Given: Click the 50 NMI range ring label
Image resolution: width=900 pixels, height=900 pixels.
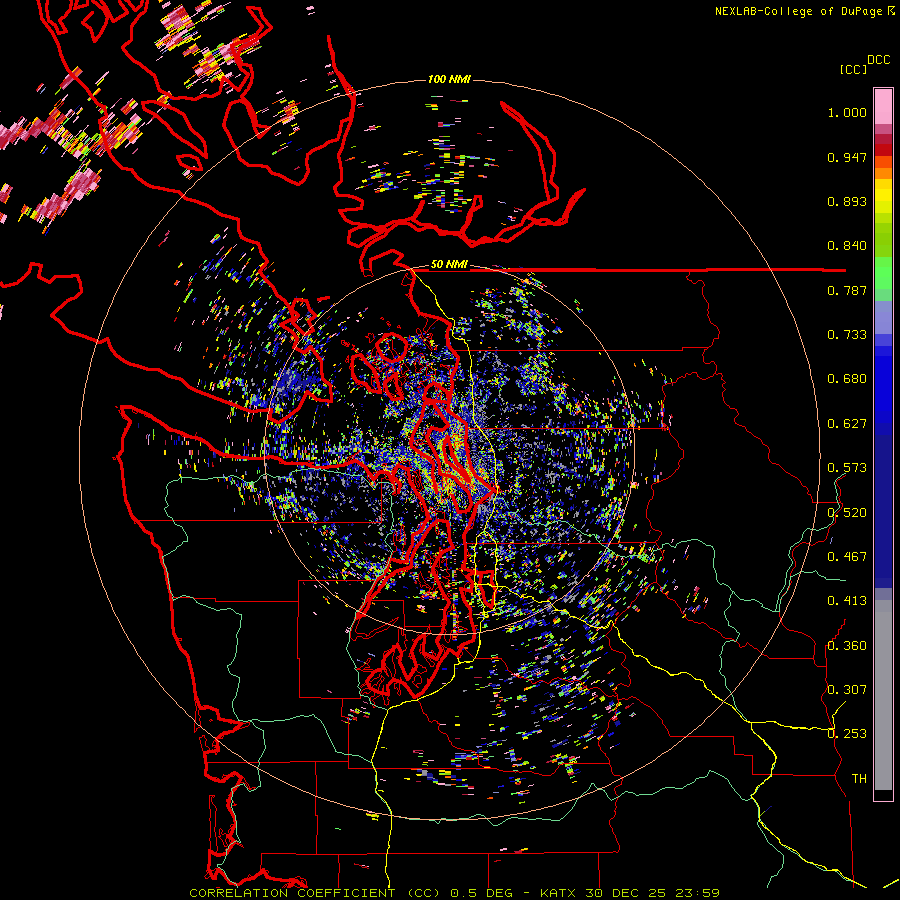Looking at the screenshot, I should pos(449,265).
